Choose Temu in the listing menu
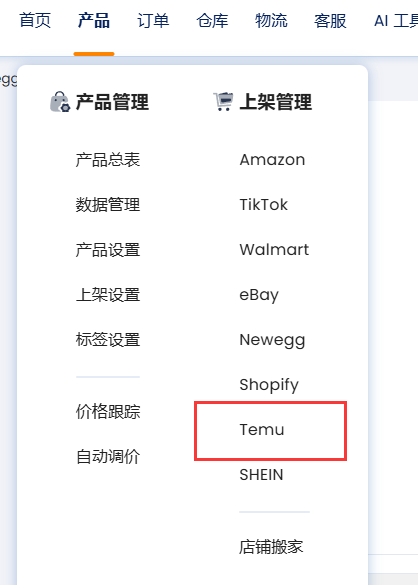 (x=262, y=429)
